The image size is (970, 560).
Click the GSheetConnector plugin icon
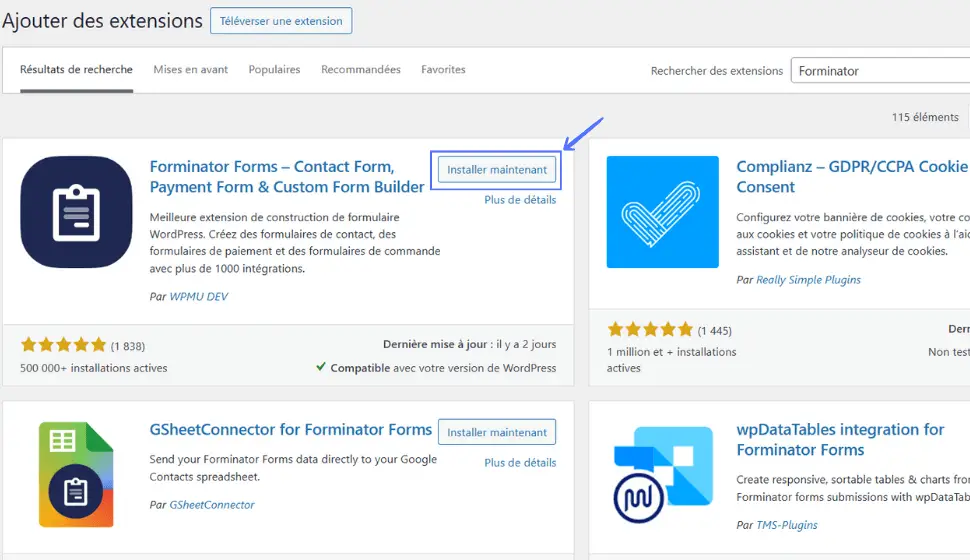click(76, 475)
